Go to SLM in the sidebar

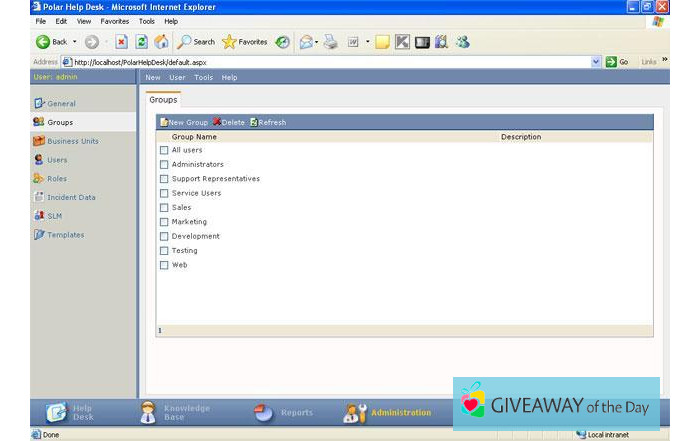click(54, 216)
